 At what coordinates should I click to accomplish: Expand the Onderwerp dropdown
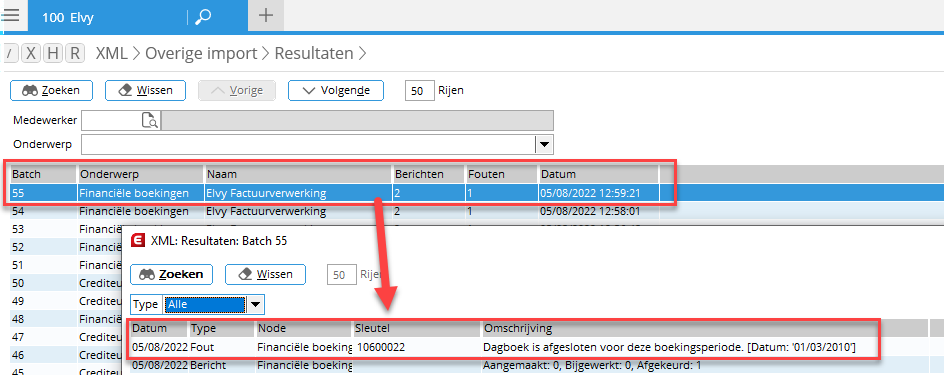tap(544, 144)
